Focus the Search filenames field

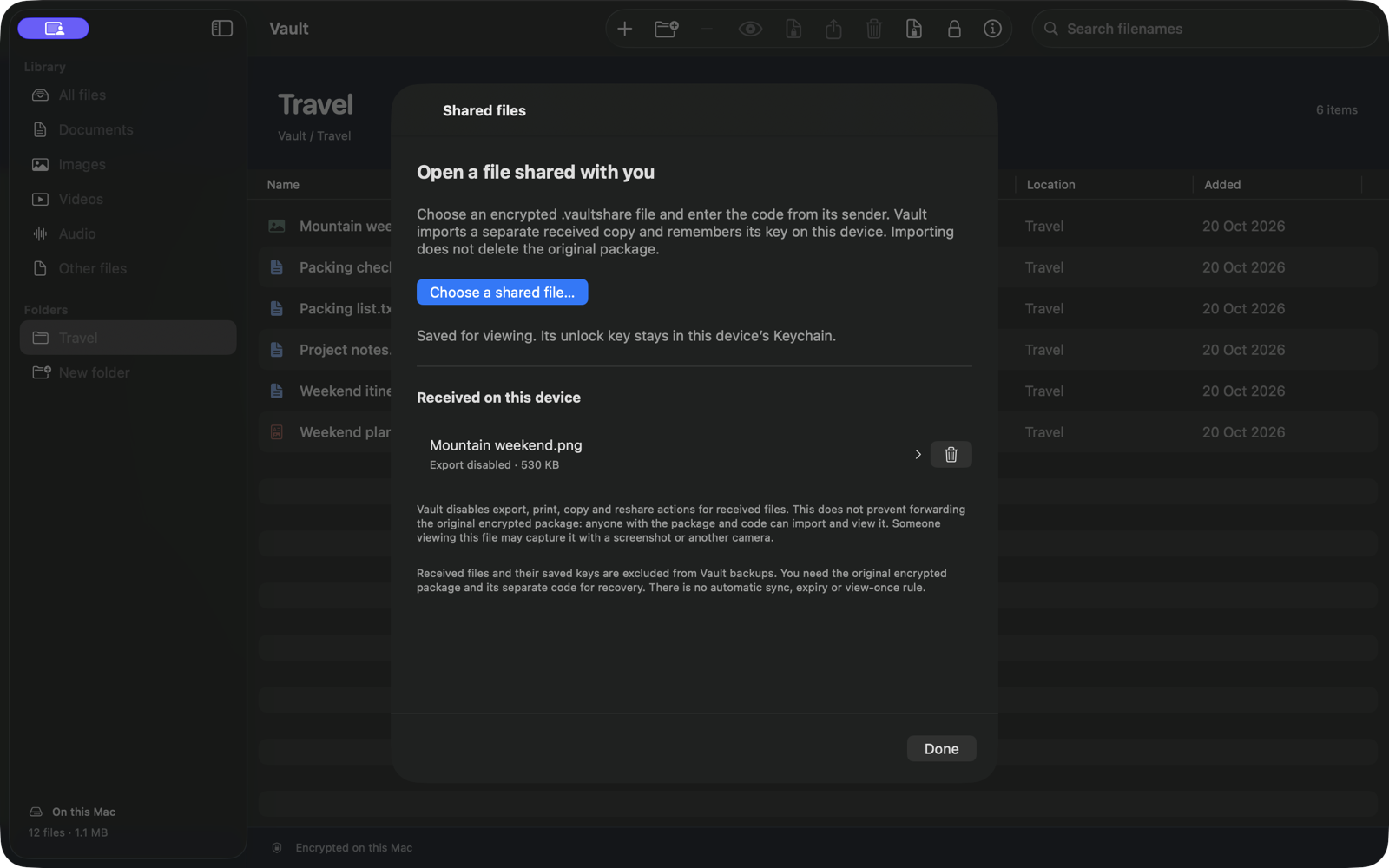point(1205,29)
